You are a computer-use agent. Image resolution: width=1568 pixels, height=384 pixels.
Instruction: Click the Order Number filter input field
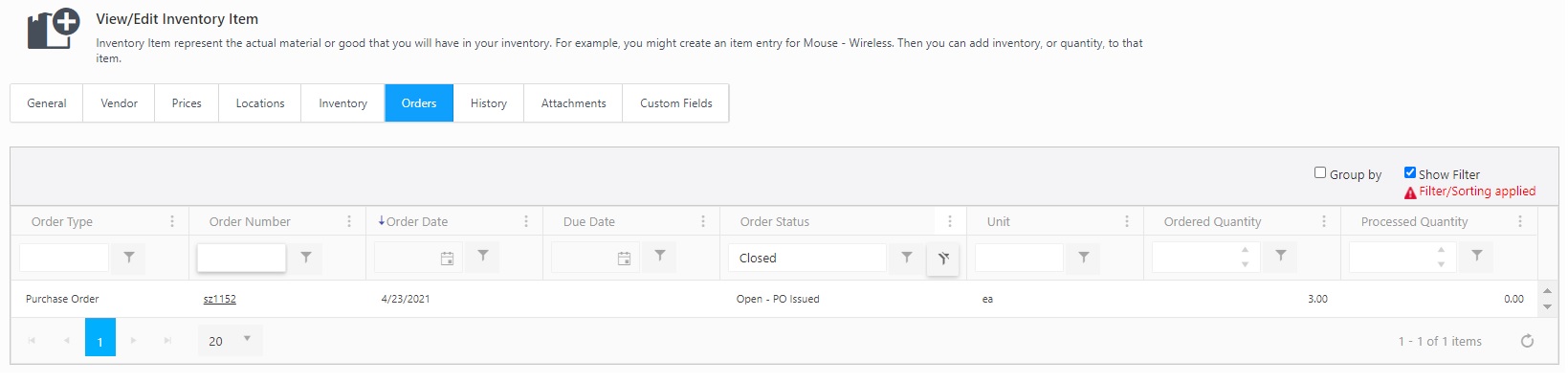pos(241,258)
